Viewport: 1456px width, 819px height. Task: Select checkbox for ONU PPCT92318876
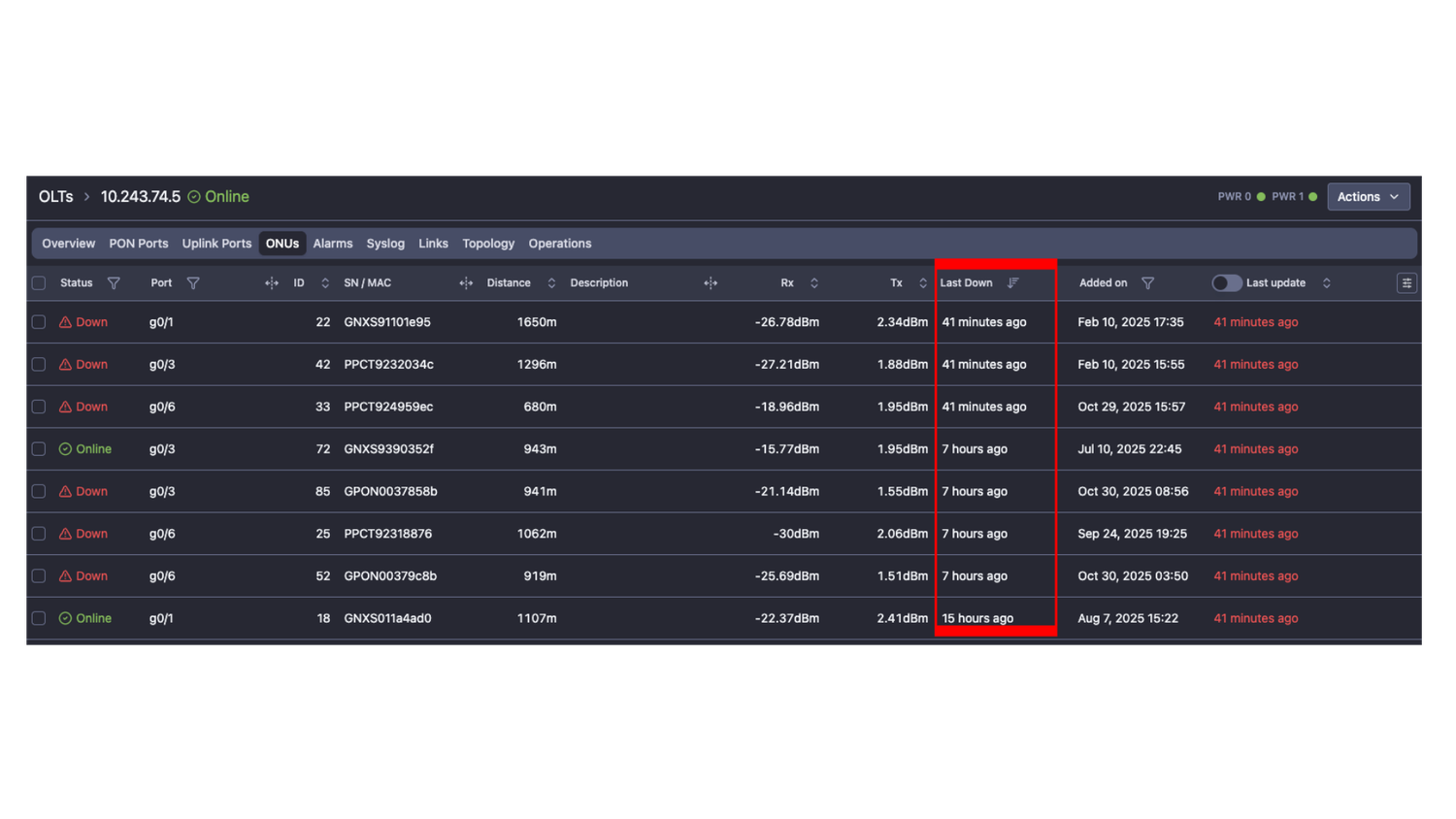tap(39, 534)
